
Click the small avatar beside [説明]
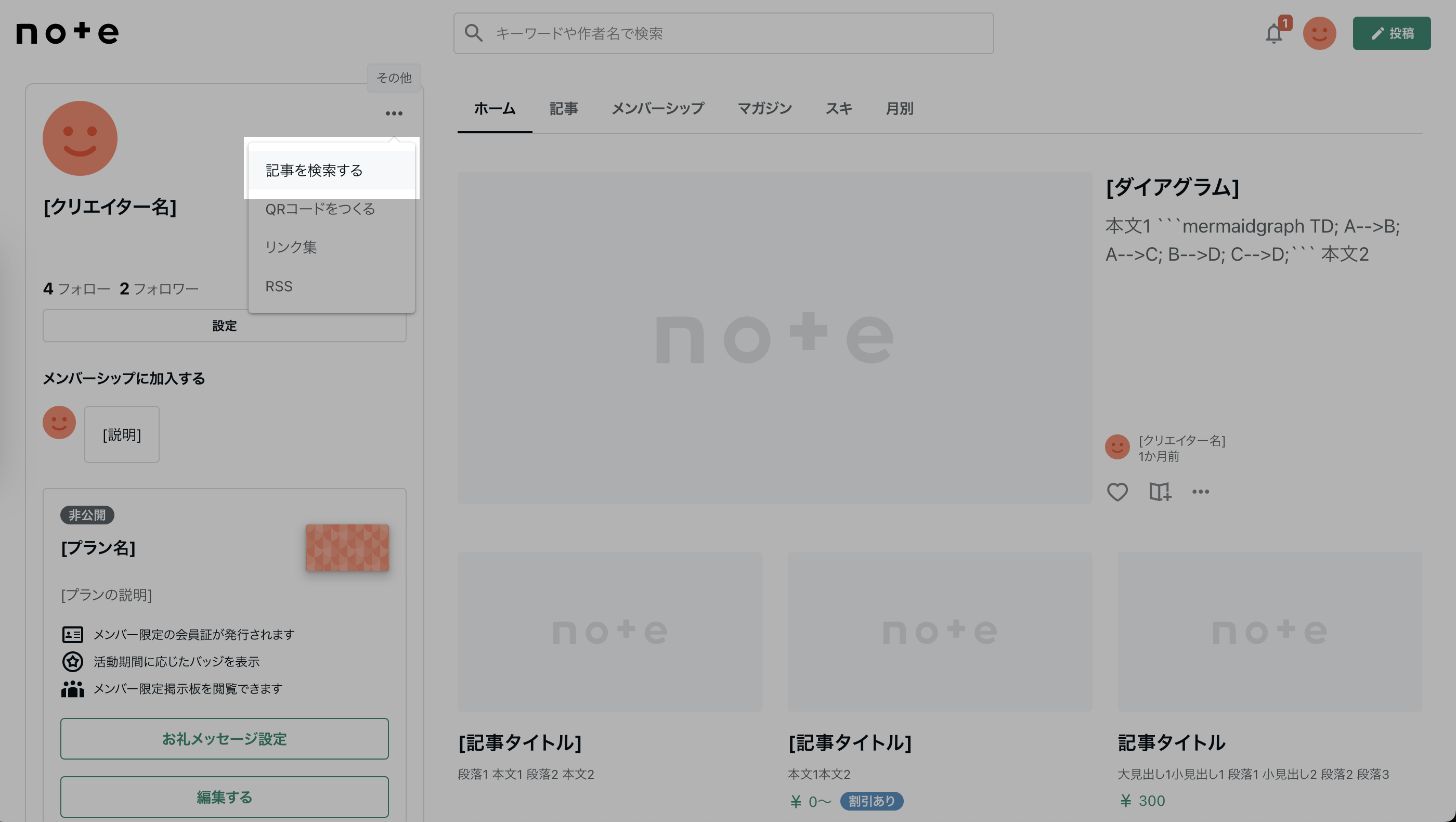point(59,422)
